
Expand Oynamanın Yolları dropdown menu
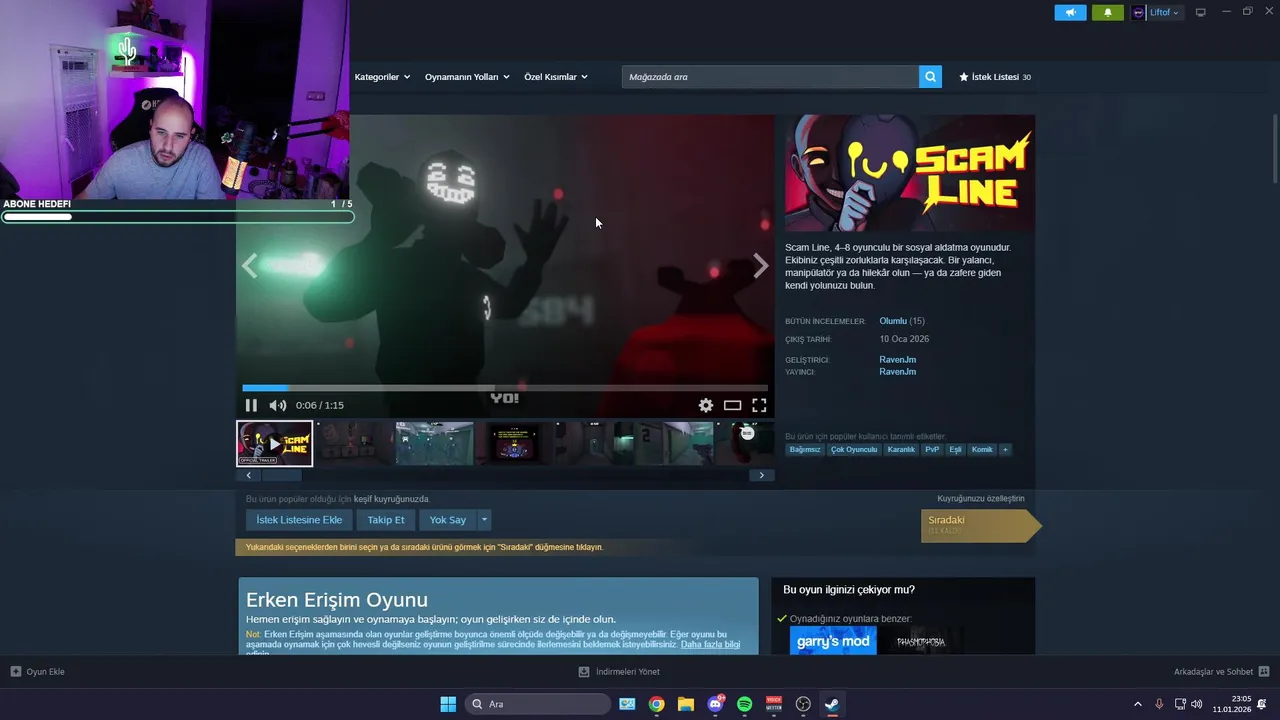467,77
